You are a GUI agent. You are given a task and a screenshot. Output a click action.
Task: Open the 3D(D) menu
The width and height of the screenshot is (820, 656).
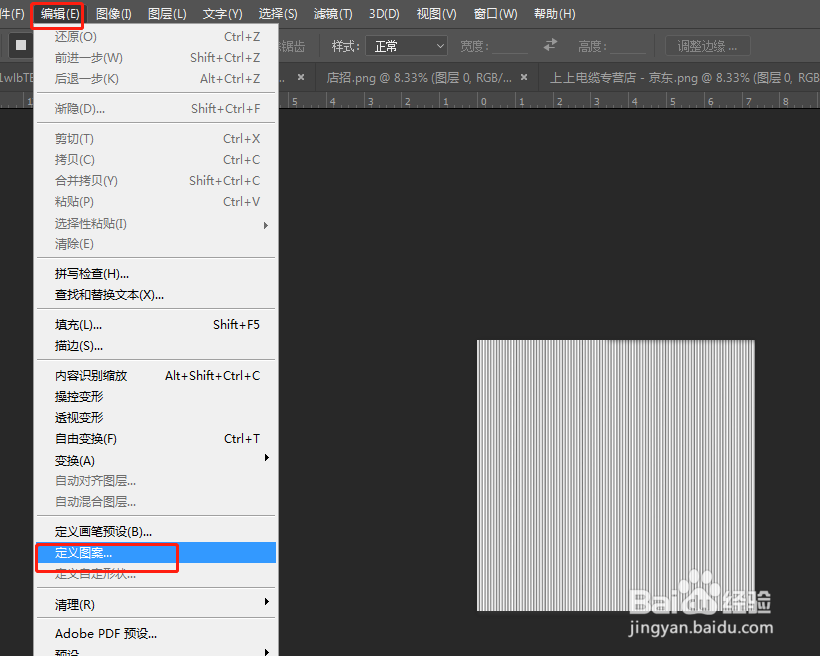point(384,13)
